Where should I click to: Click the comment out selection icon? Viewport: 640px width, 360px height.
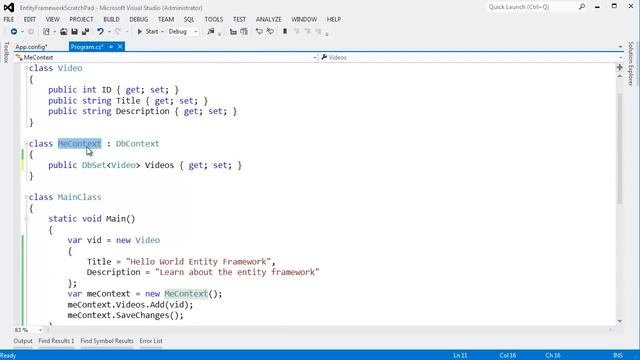pos(259,31)
